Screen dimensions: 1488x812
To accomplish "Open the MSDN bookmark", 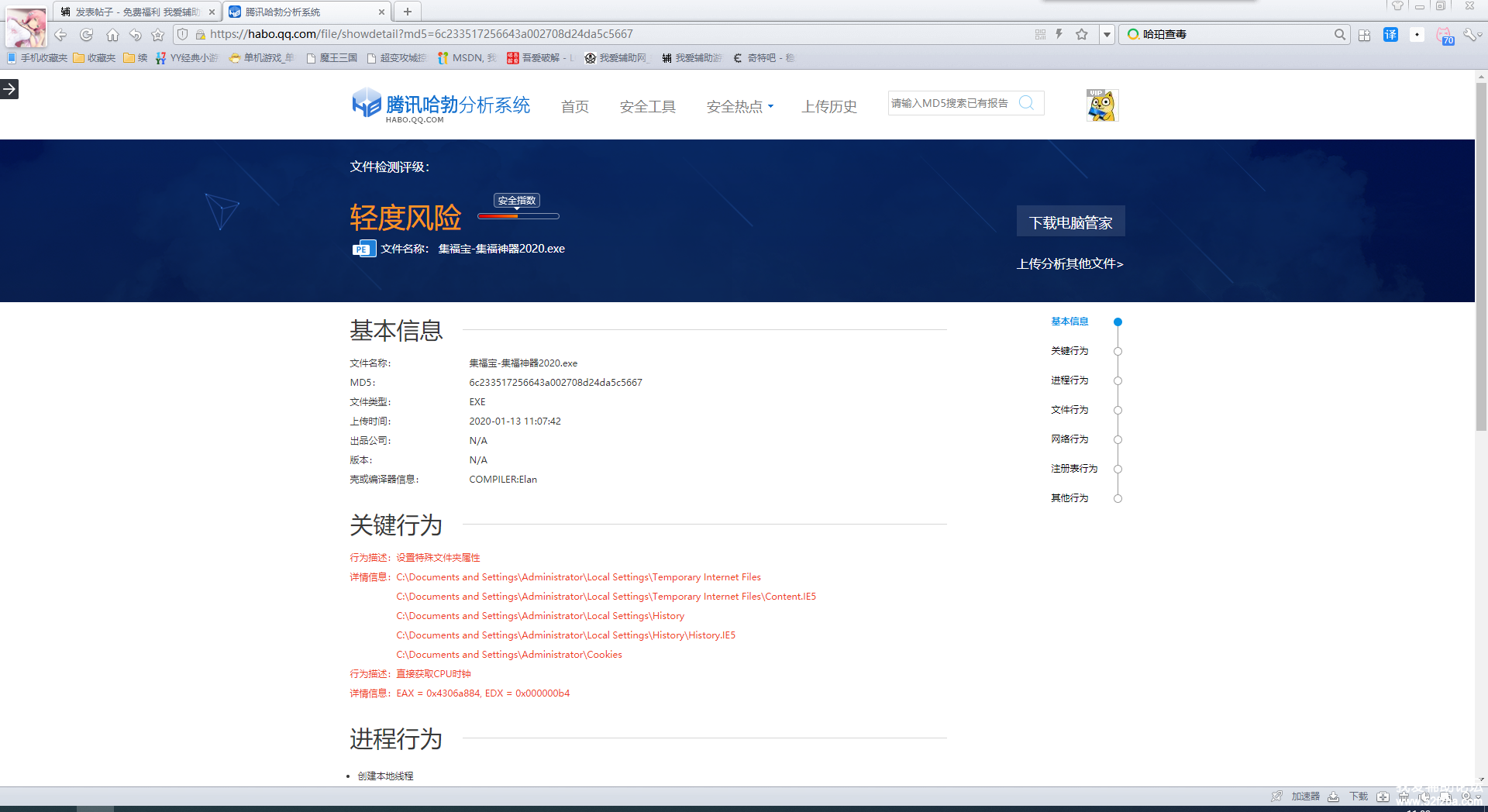I will [467, 58].
